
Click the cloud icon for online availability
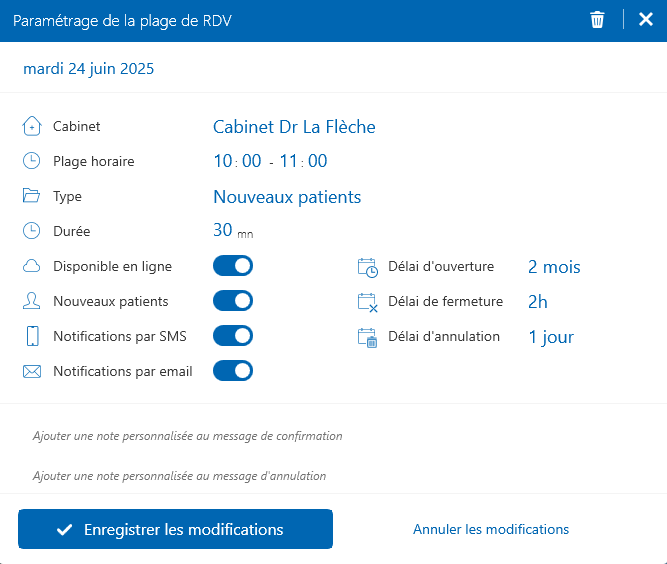(32, 266)
